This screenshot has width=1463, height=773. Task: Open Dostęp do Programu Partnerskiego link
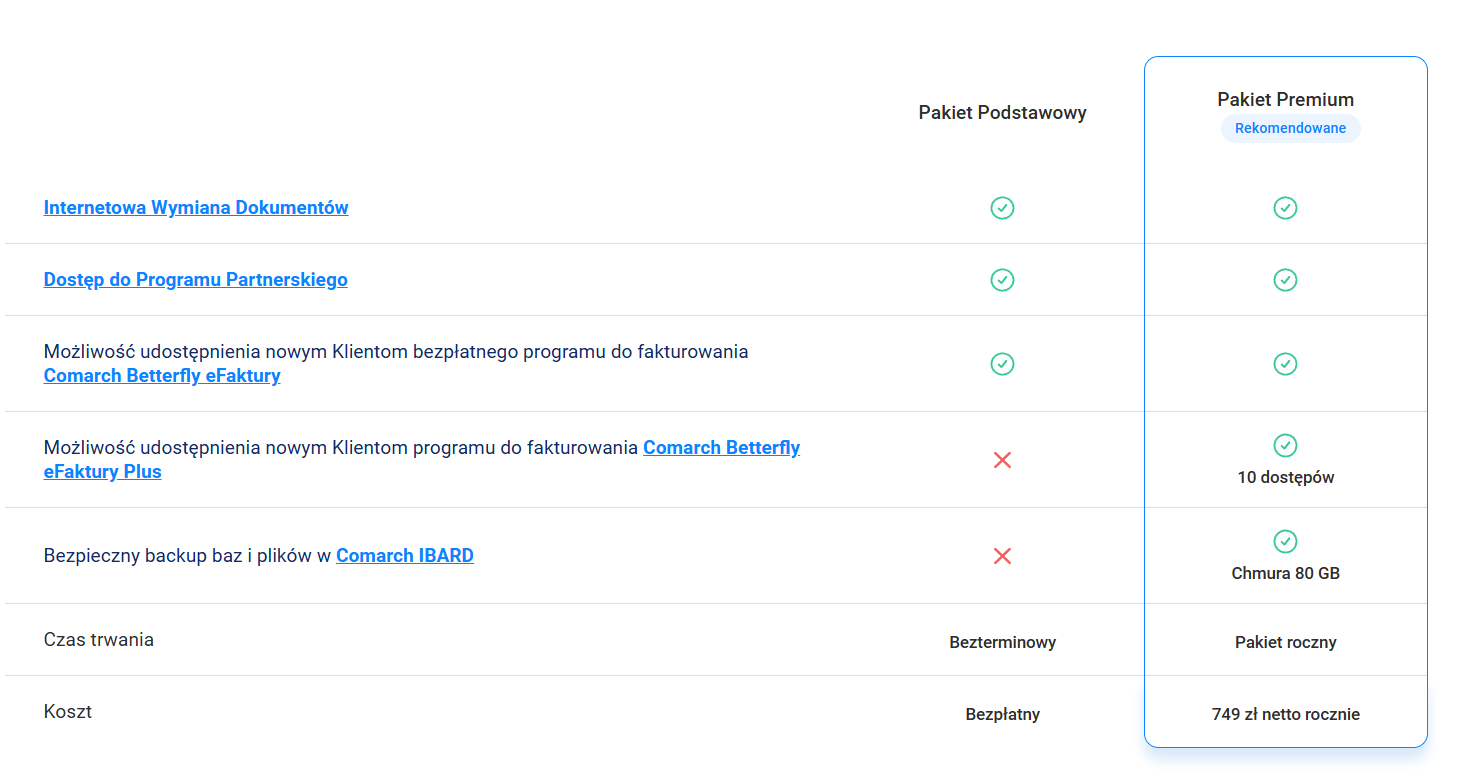[x=196, y=280]
